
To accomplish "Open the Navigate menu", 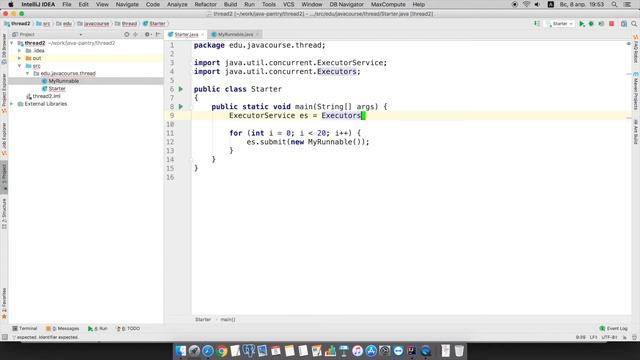I will 127,4.
